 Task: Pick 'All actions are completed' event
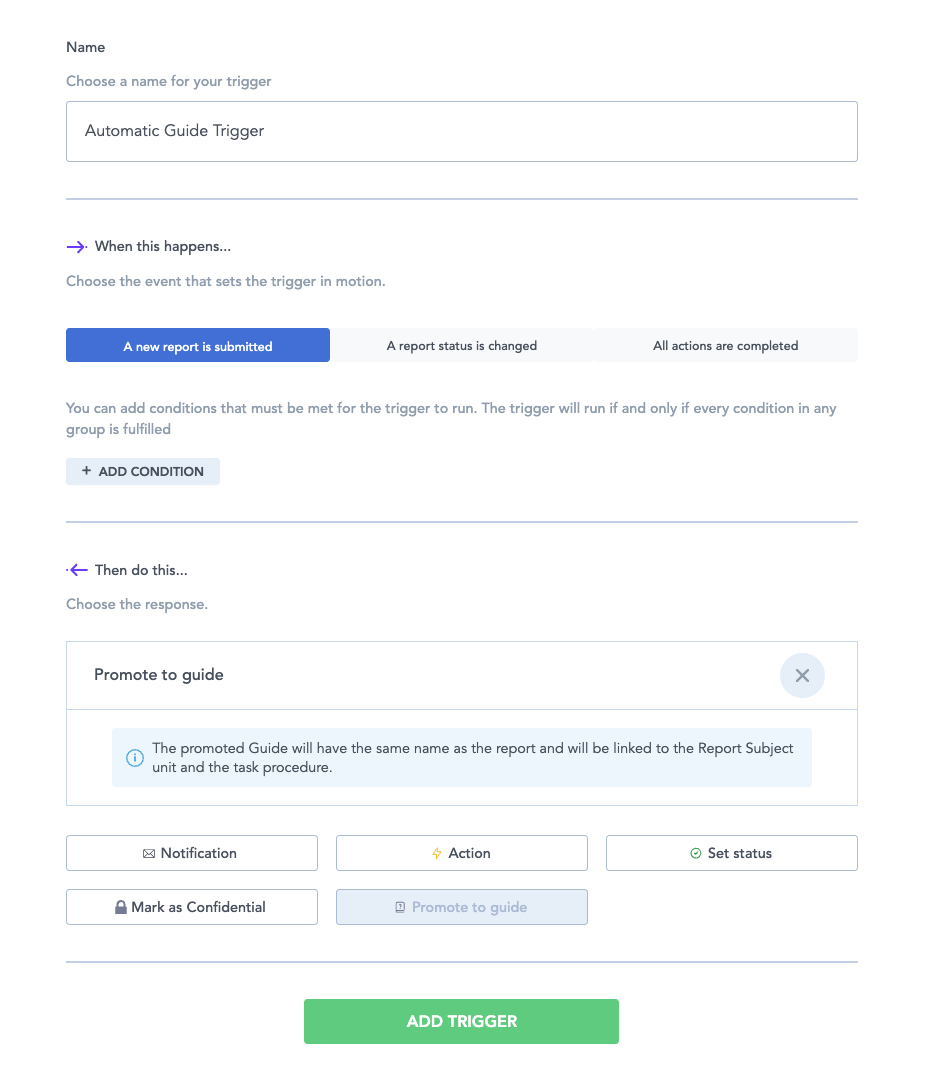[x=725, y=346]
